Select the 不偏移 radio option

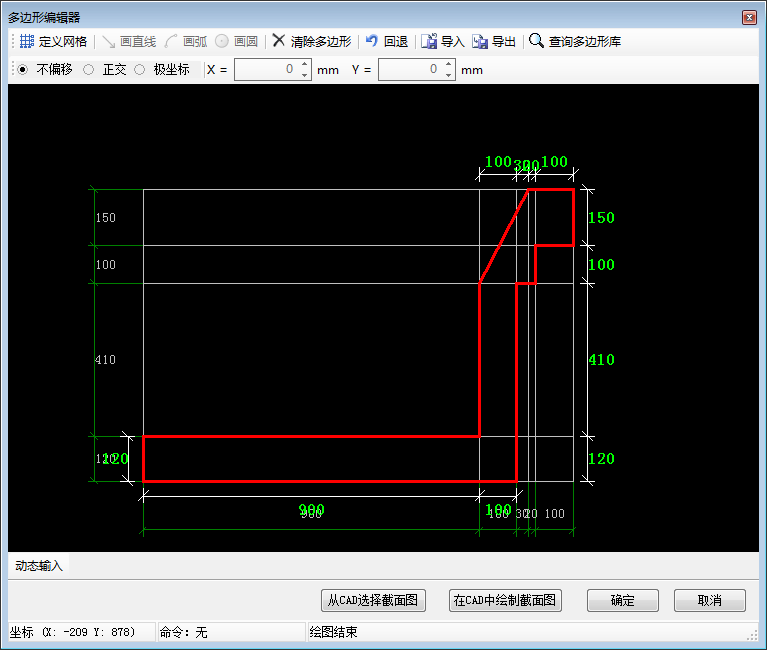click(x=23, y=70)
